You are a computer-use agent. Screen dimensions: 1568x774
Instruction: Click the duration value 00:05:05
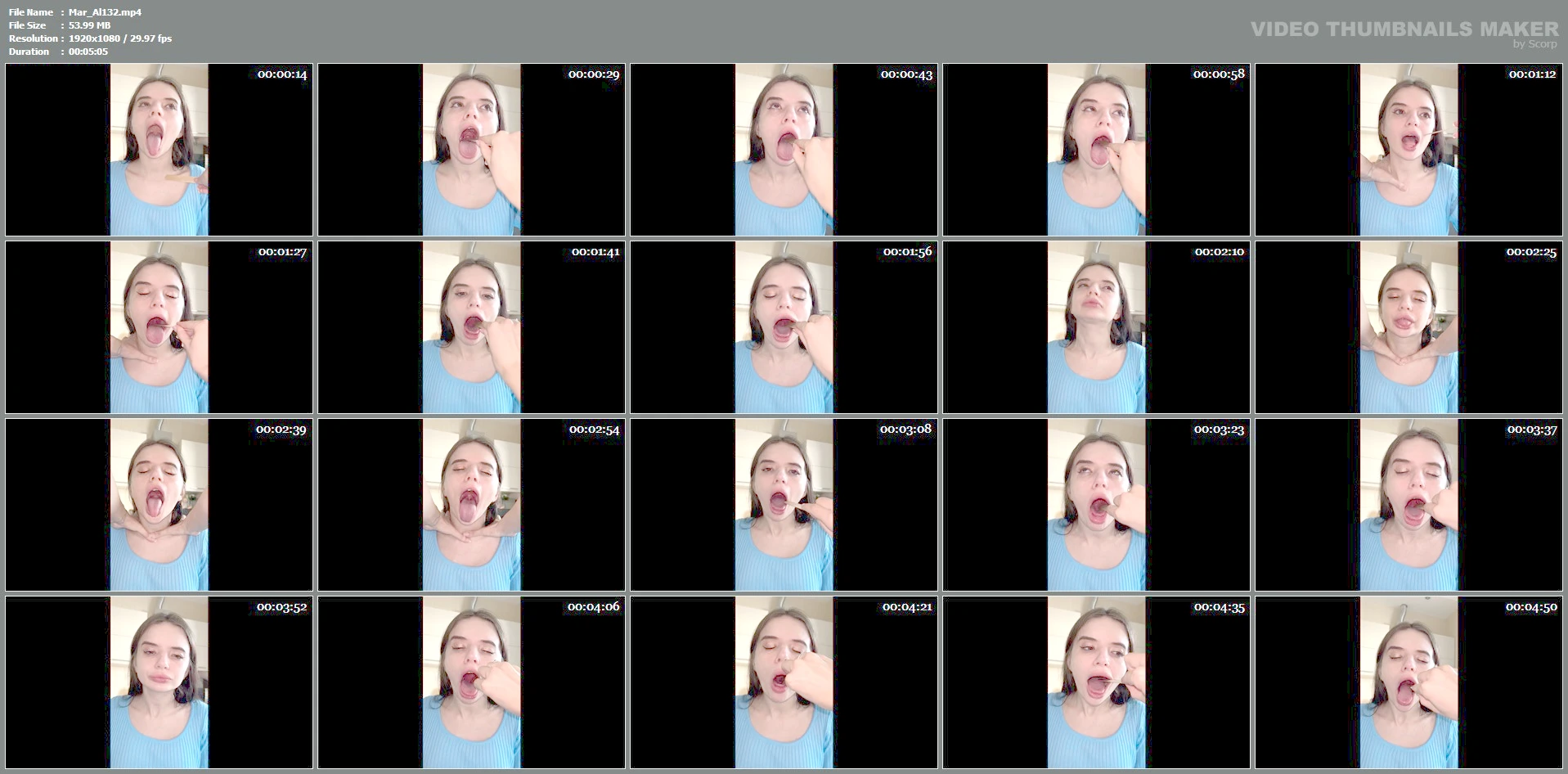pyautogui.click(x=88, y=52)
